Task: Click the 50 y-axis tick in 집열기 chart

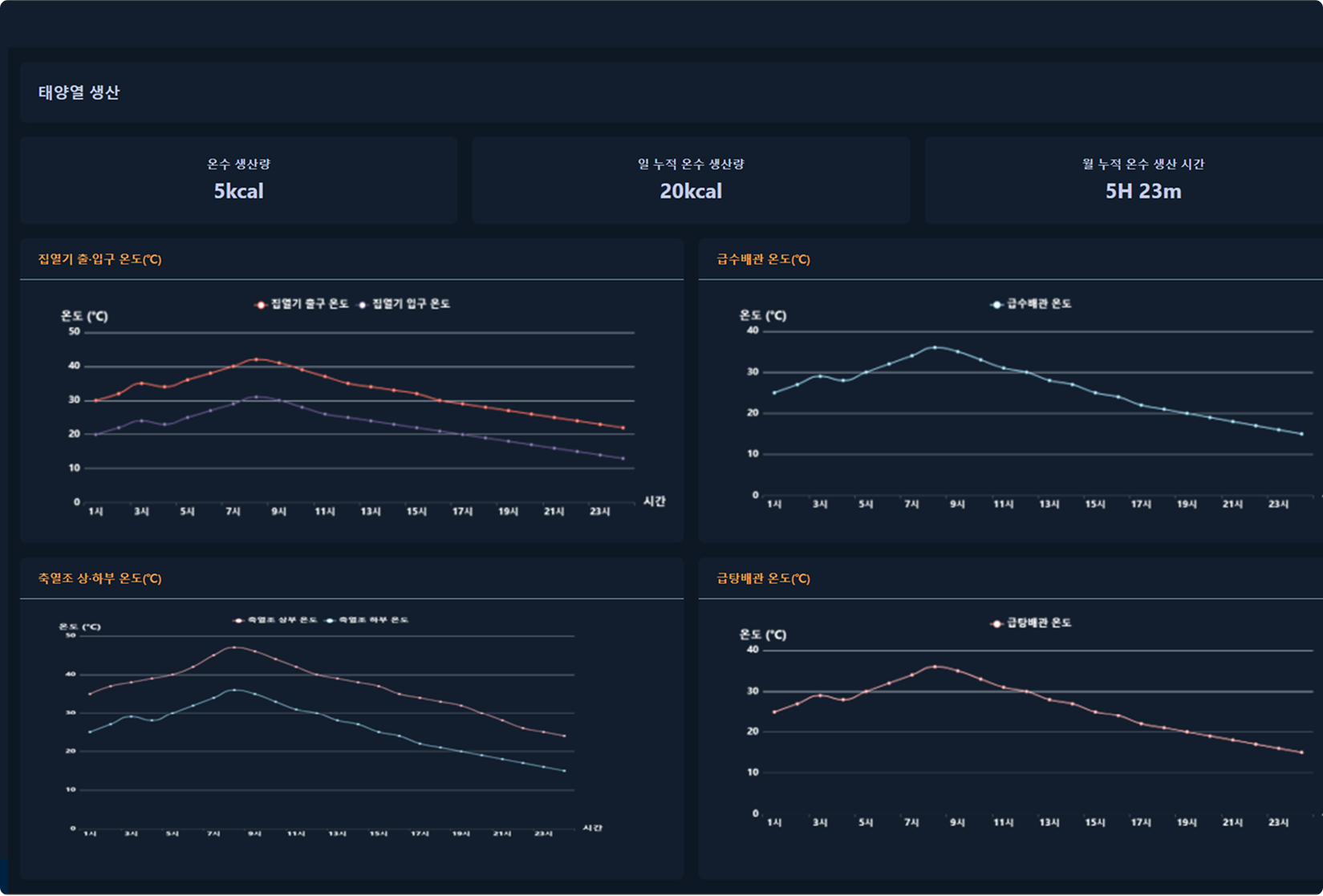Action: tap(75, 331)
